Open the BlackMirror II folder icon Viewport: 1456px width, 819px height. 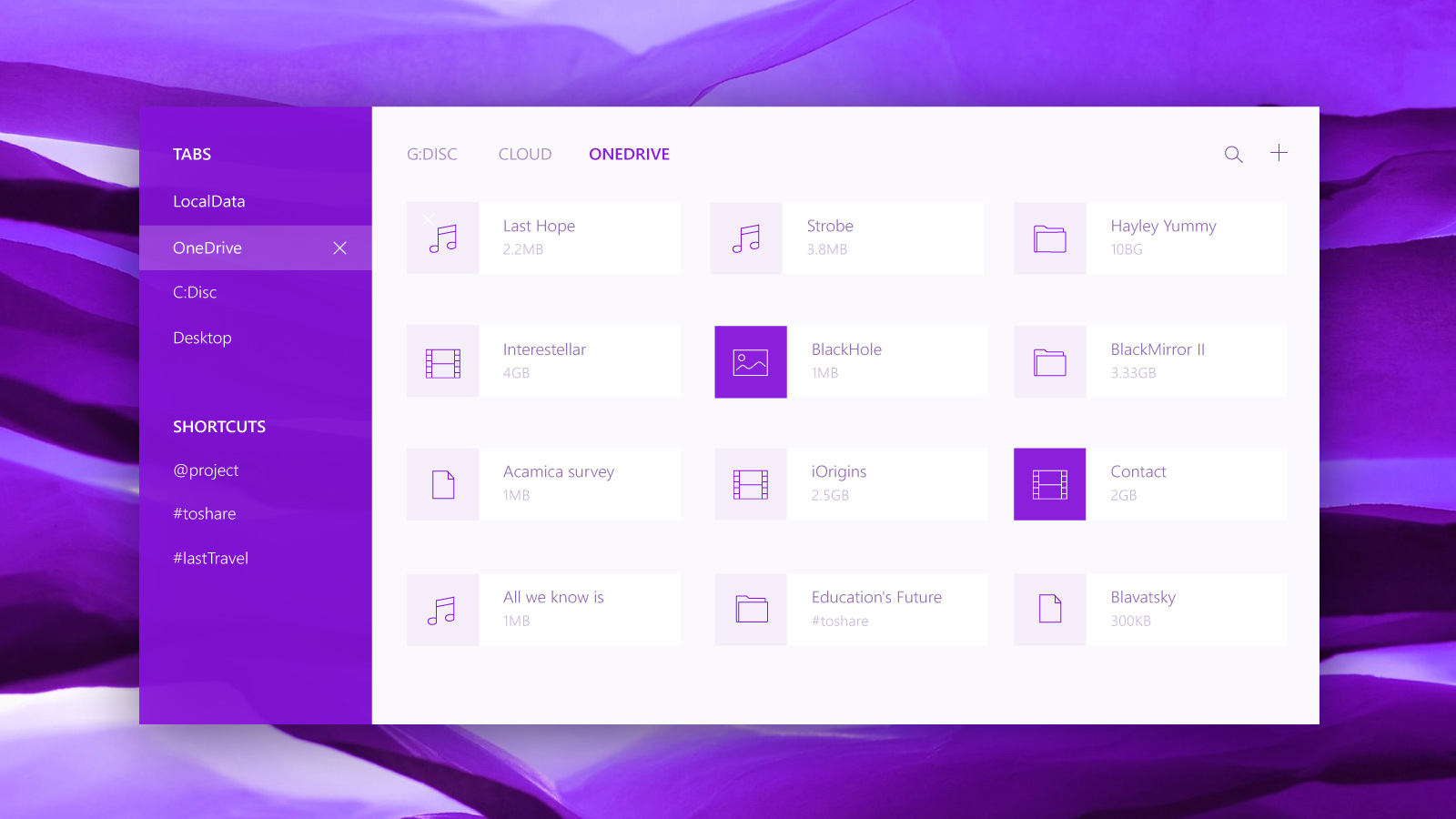[x=1050, y=362]
